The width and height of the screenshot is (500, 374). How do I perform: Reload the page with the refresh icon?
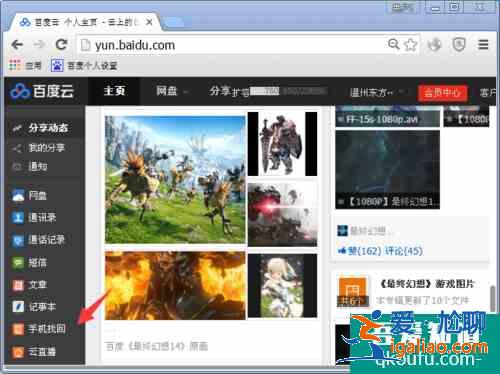[61, 44]
